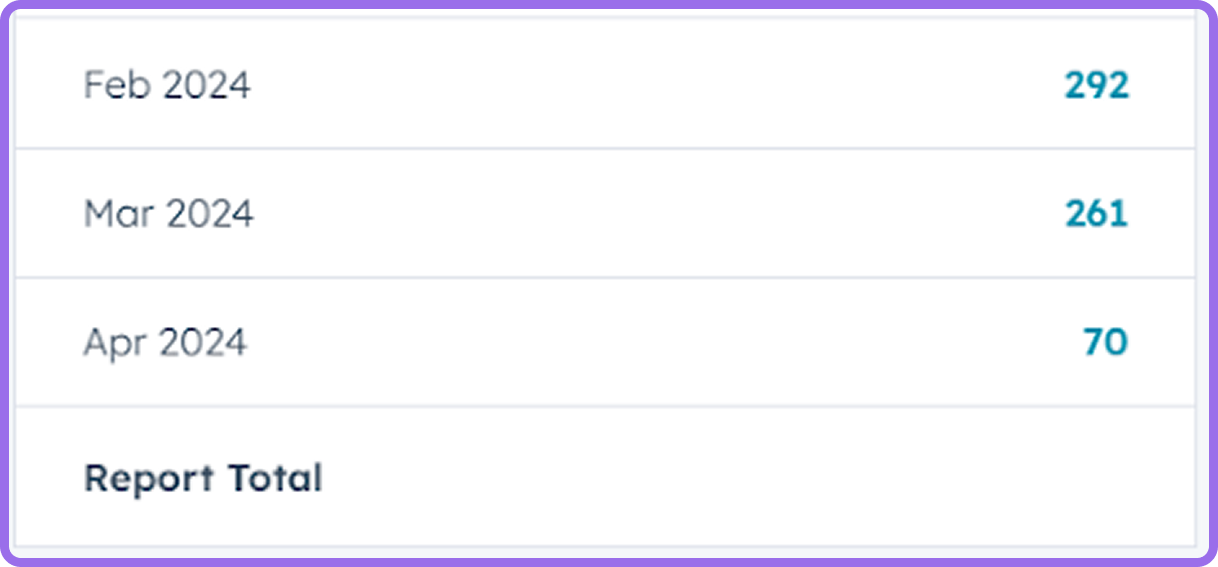Click empty space in Apr 2024 row
1218x567 pixels.
pyautogui.click(x=660, y=342)
